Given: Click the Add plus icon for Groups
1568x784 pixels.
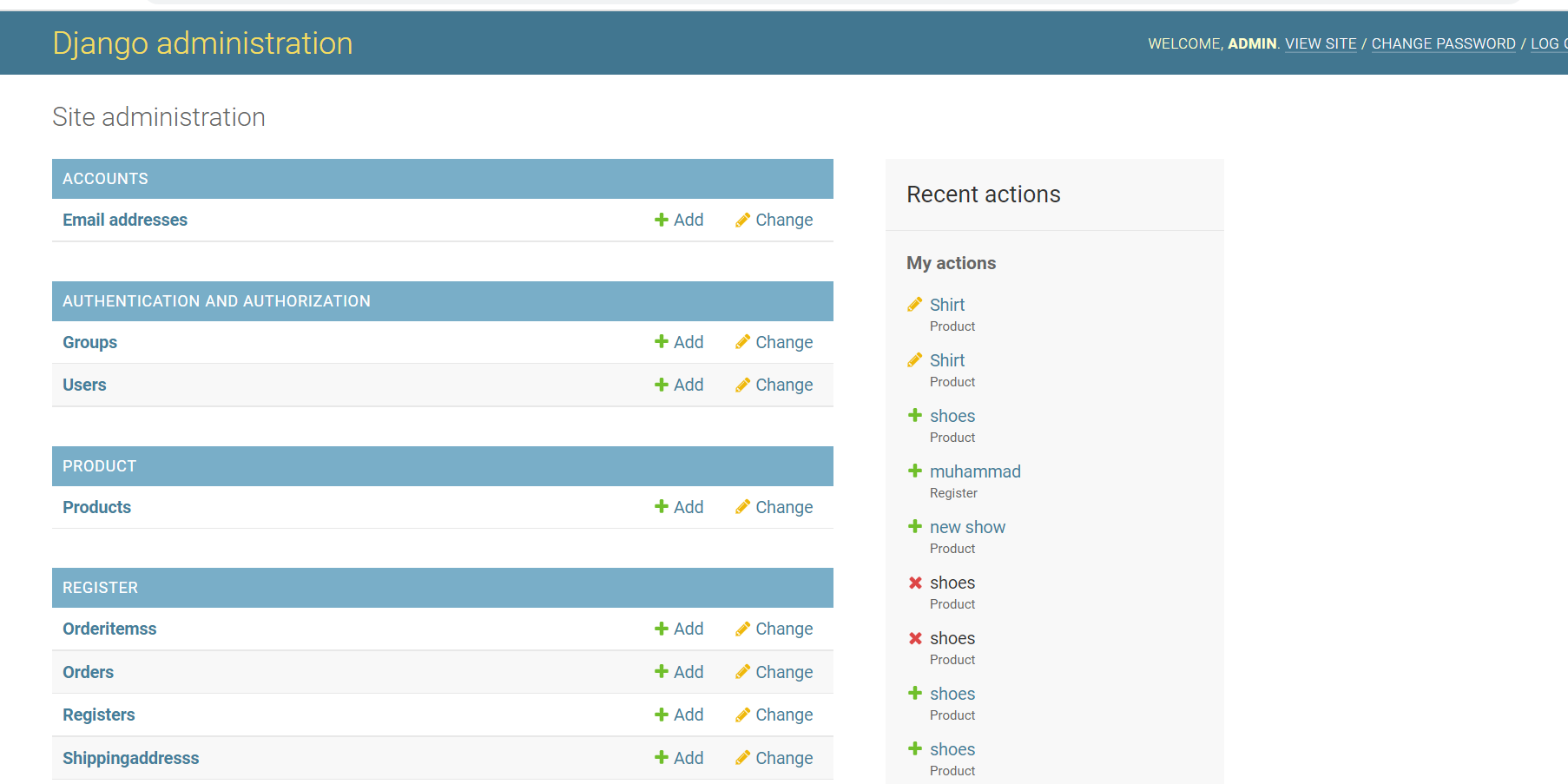Looking at the screenshot, I should pyautogui.click(x=661, y=342).
